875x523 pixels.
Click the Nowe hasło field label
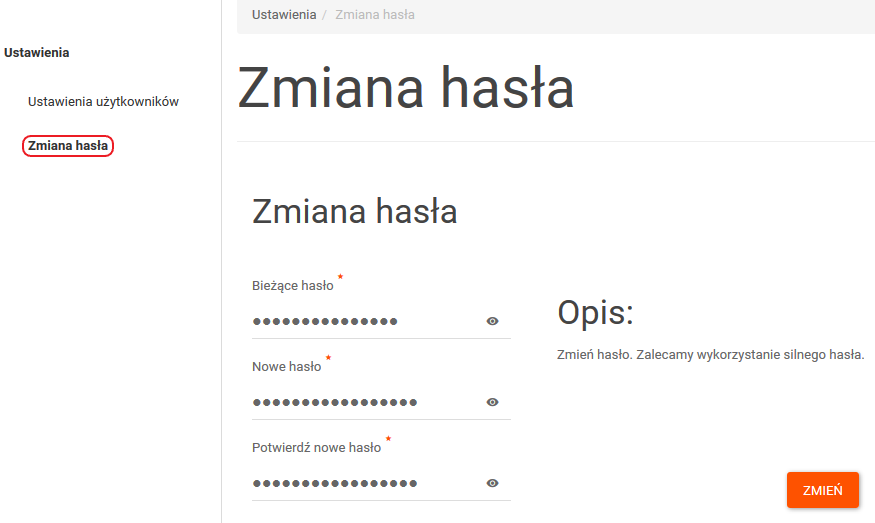[x=286, y=367]
